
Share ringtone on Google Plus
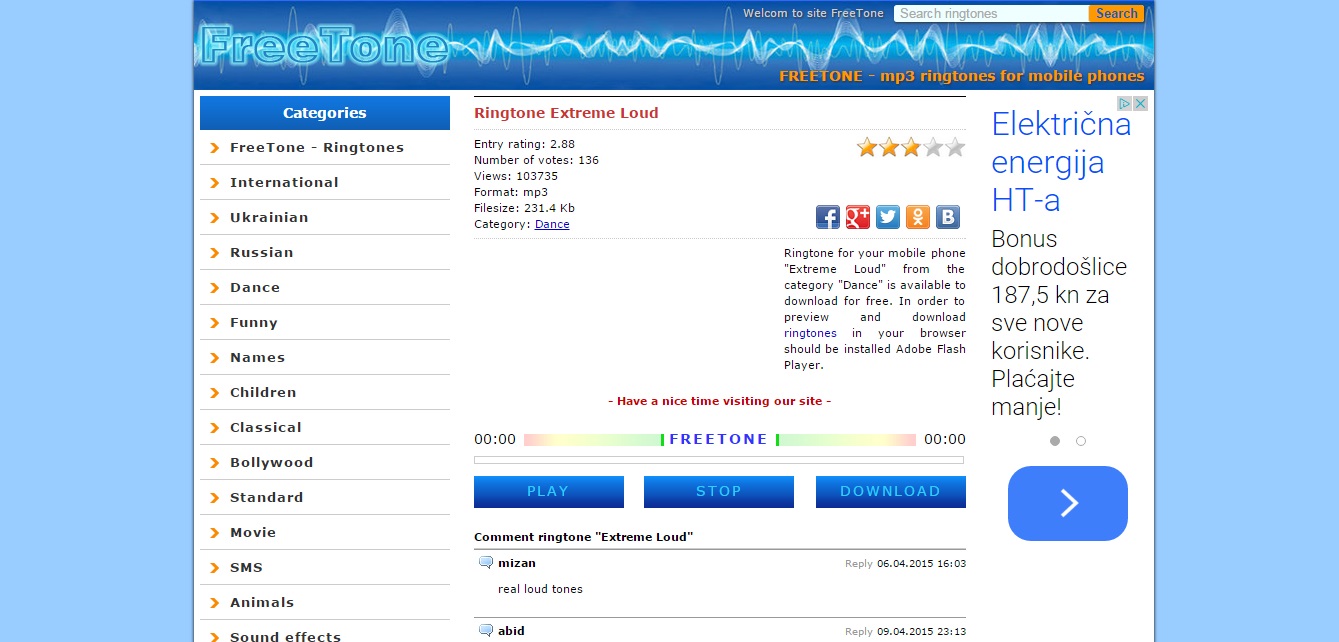pyautogui.click(x=858, y=217)
